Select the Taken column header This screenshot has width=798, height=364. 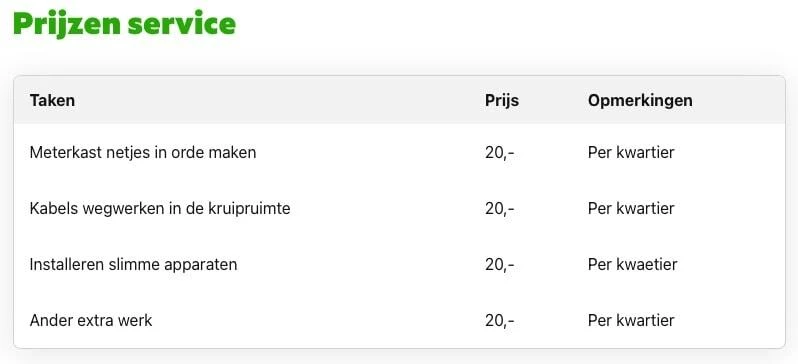tap(52, 100)
